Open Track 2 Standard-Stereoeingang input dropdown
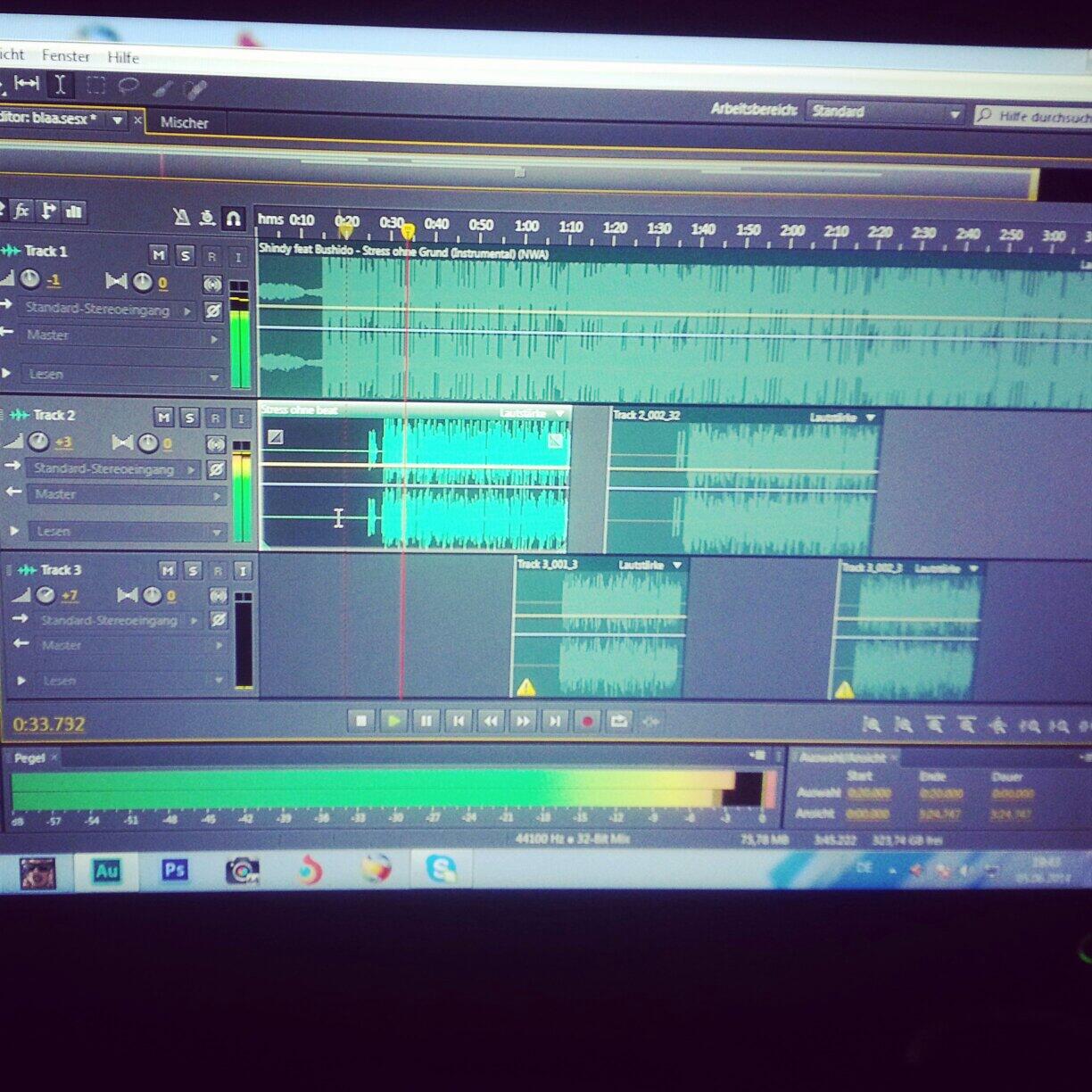Image resolution: width=1092 pixels, height=1092 pixels. coord(113,468)
